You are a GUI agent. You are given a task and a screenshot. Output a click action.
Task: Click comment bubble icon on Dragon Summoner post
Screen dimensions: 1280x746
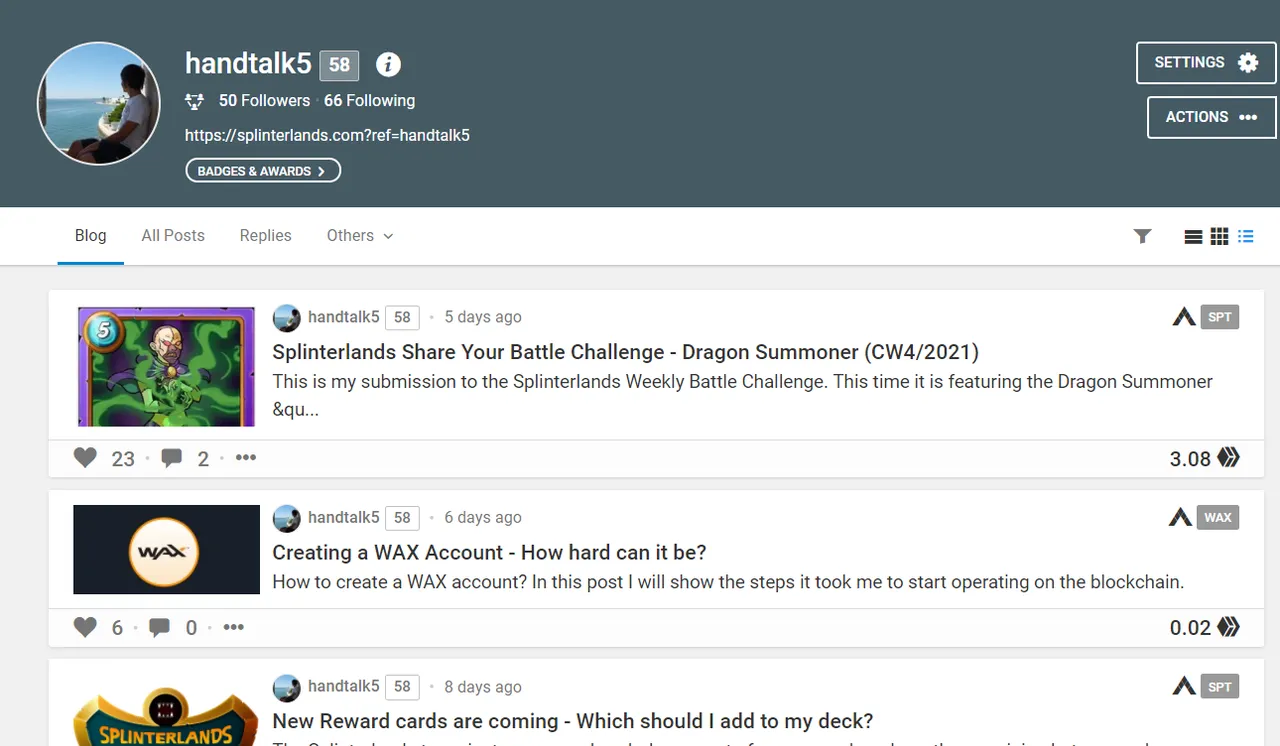tap(172, 458)
